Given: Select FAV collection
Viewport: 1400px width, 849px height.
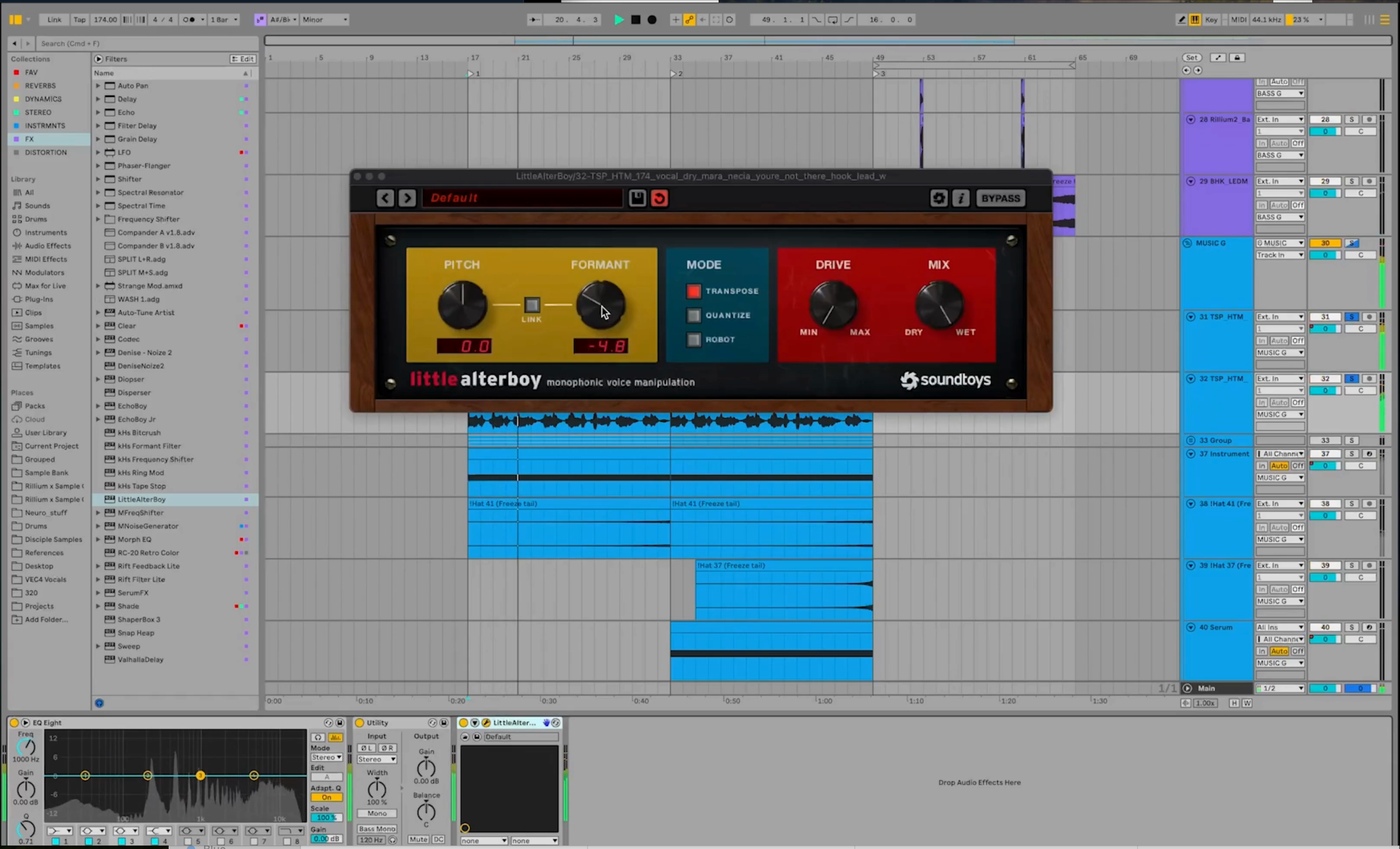Looking at the screenshot, I should pos(31,72).
